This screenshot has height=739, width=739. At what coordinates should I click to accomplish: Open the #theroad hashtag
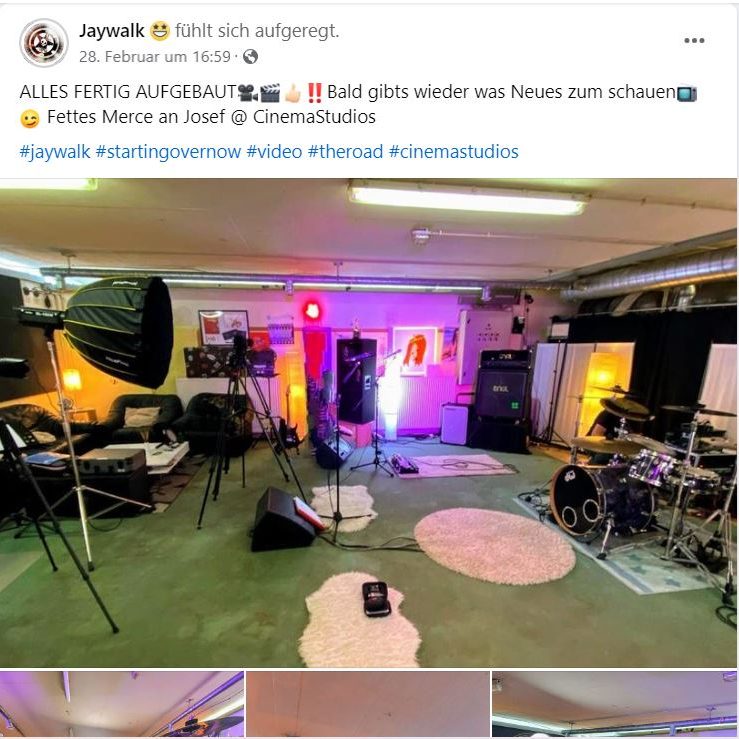[x=345, y=152]
